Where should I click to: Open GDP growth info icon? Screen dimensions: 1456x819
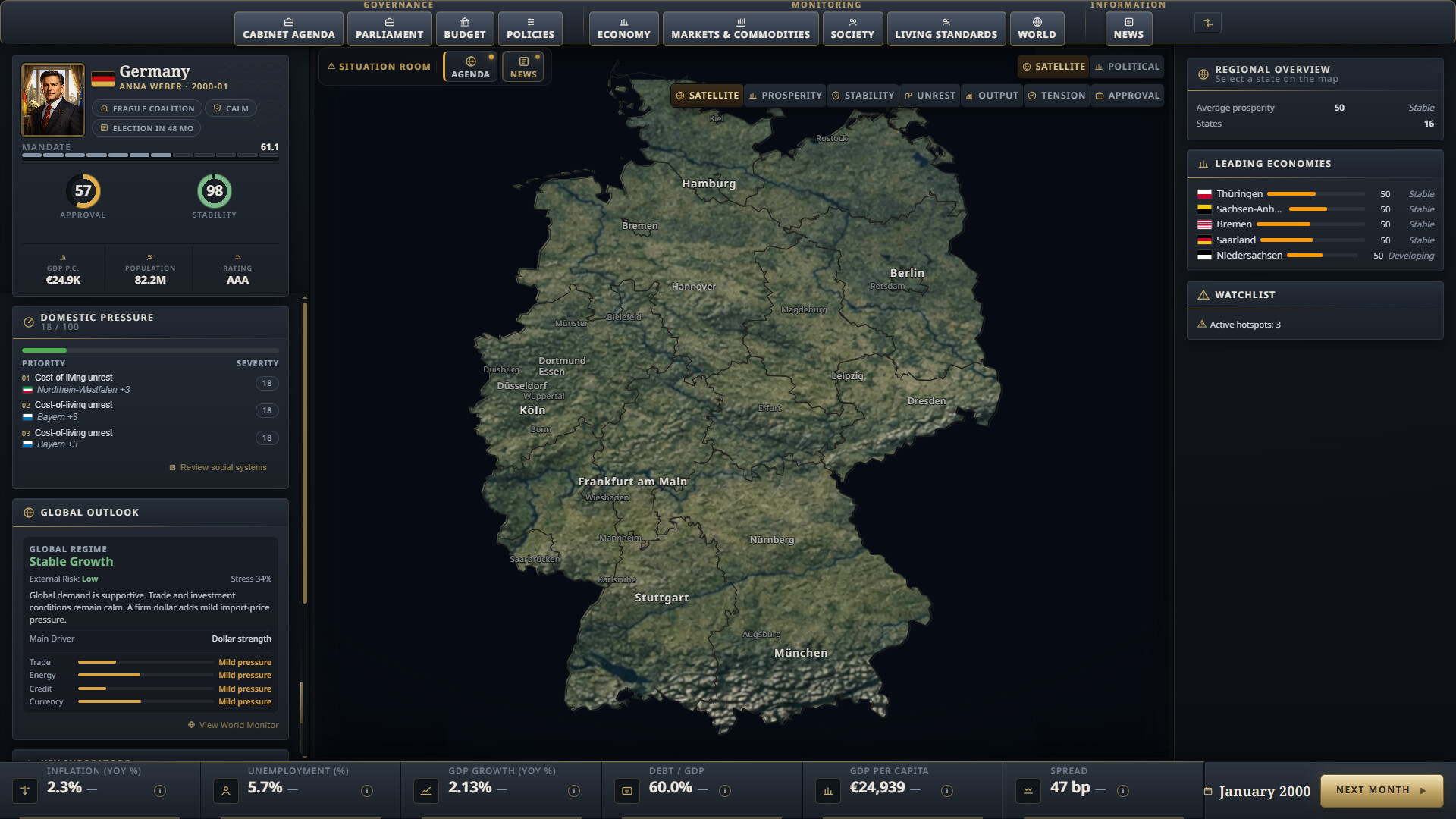pyautogui.click(x=574, y=791)
